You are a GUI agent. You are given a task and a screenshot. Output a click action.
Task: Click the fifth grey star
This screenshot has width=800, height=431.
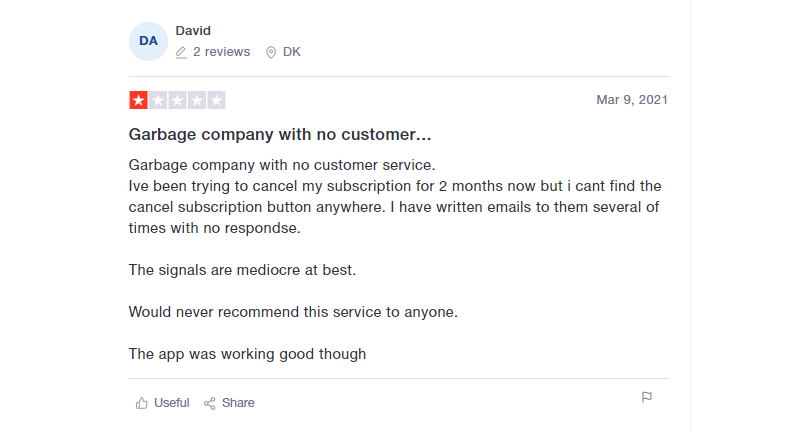click(x=216, y=100)
